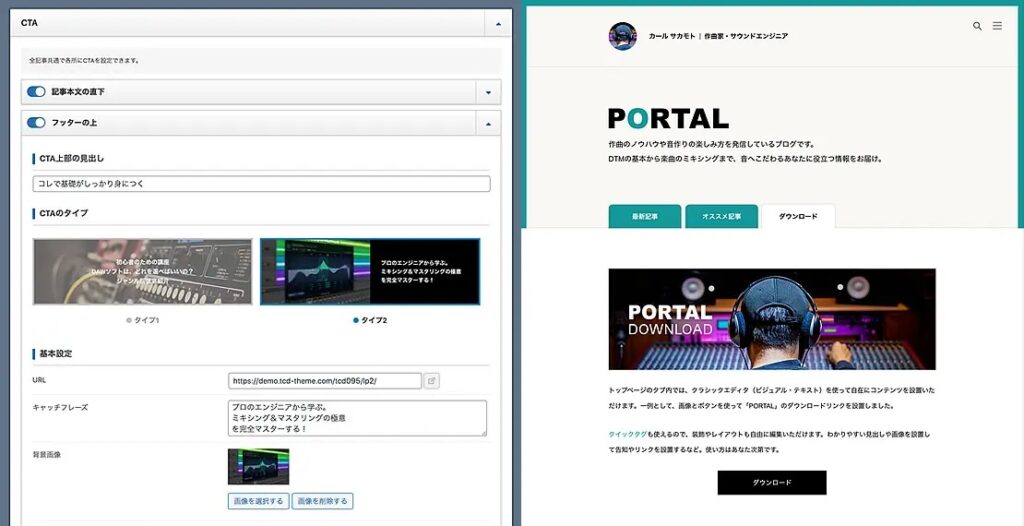Screen dimensions: 1024x526
Task: Choose the タイプ2 CTA preview image
Action: click(370, 272)
